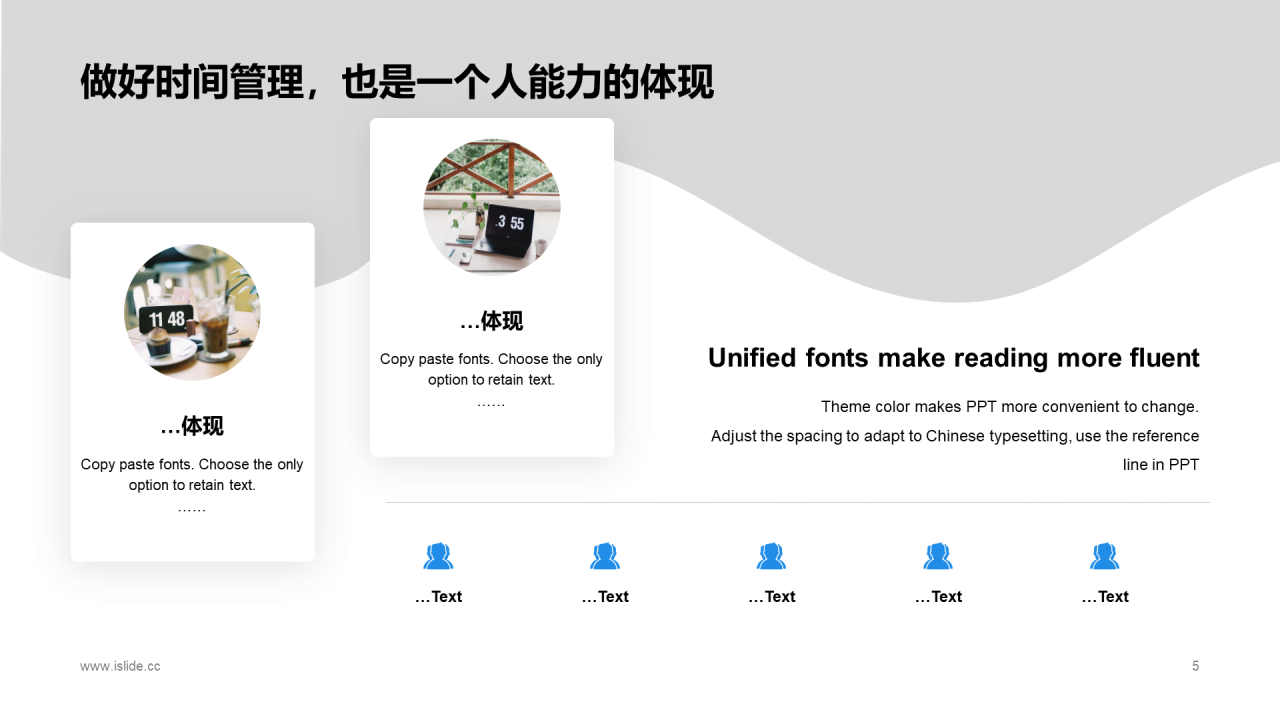Select the middle blue person icon
This screenshot has width=1280, height=720.
(771, 556)
